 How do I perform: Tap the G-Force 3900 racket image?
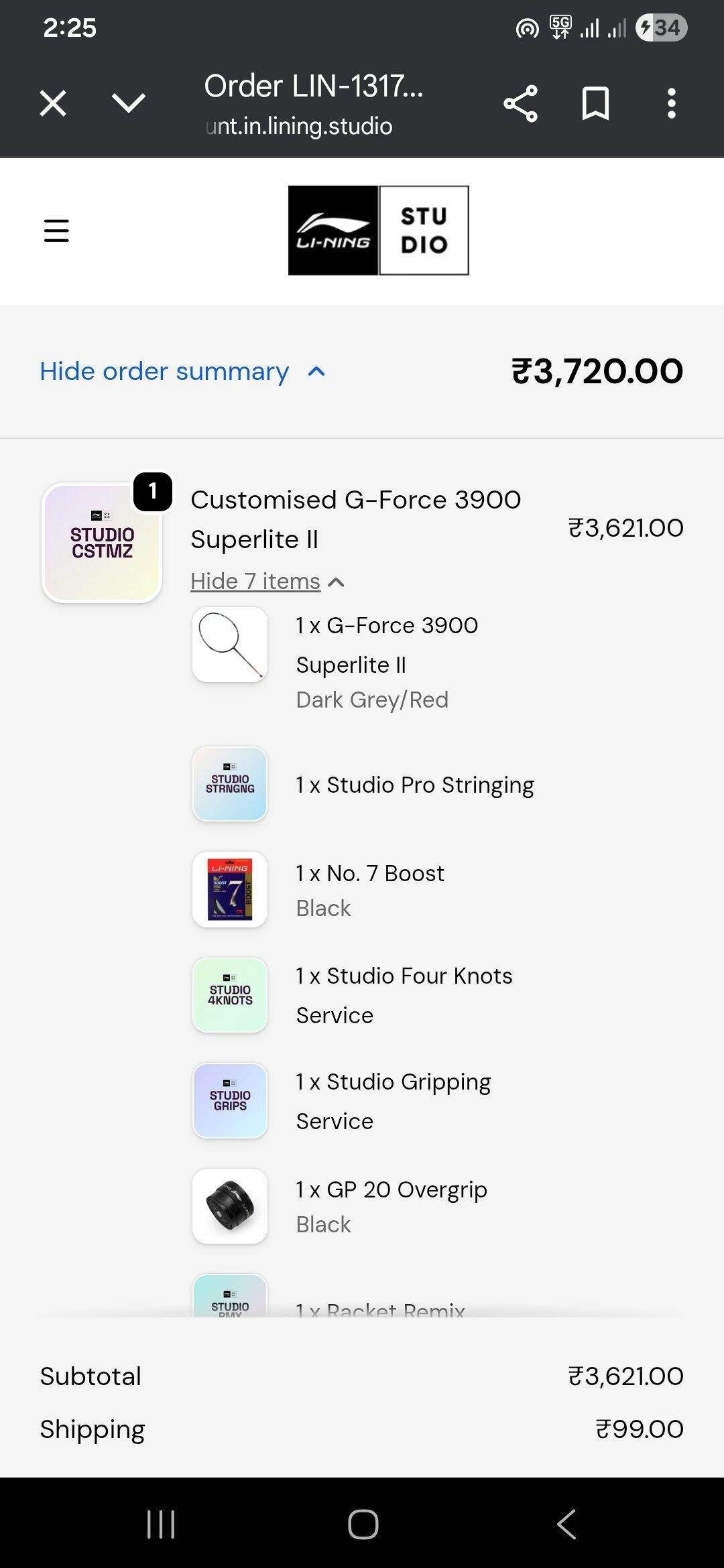pyautogui.click(x=230, y=645)
